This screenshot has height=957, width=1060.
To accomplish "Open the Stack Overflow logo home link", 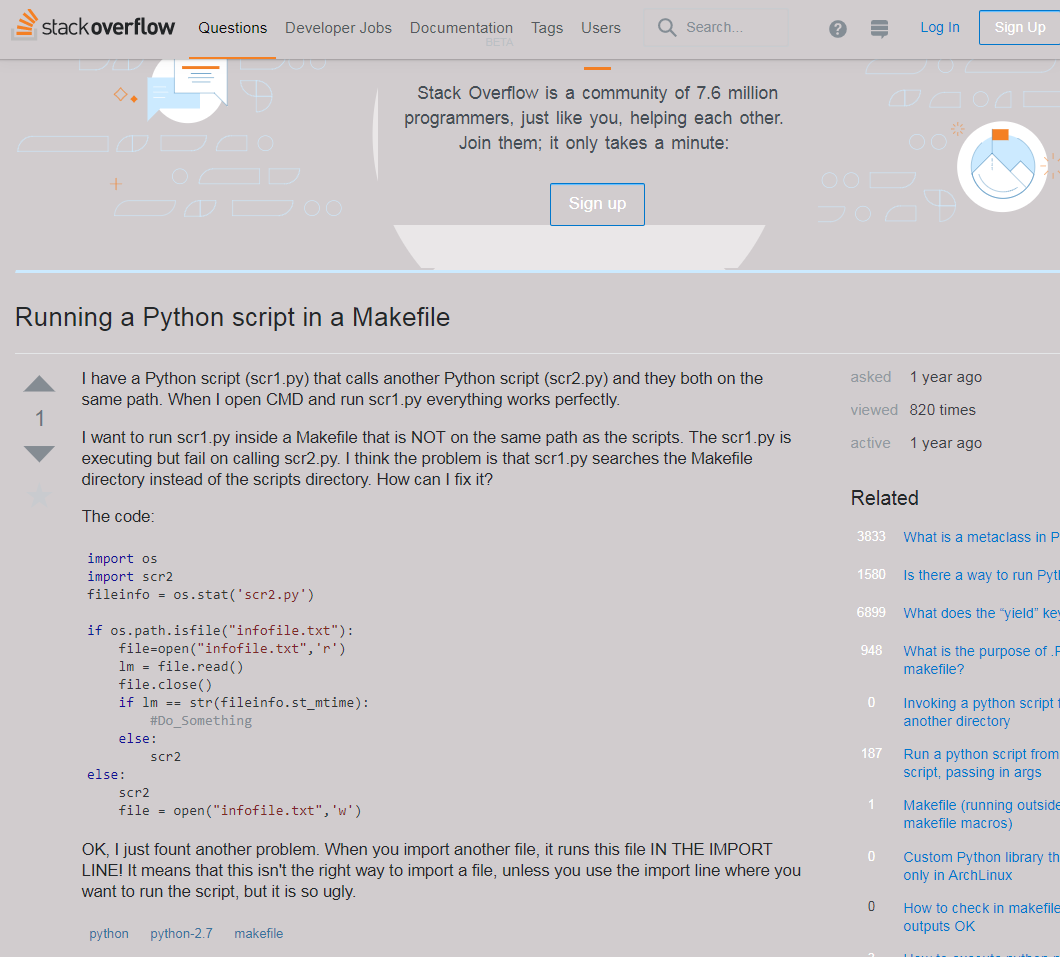I will point(93,26).
